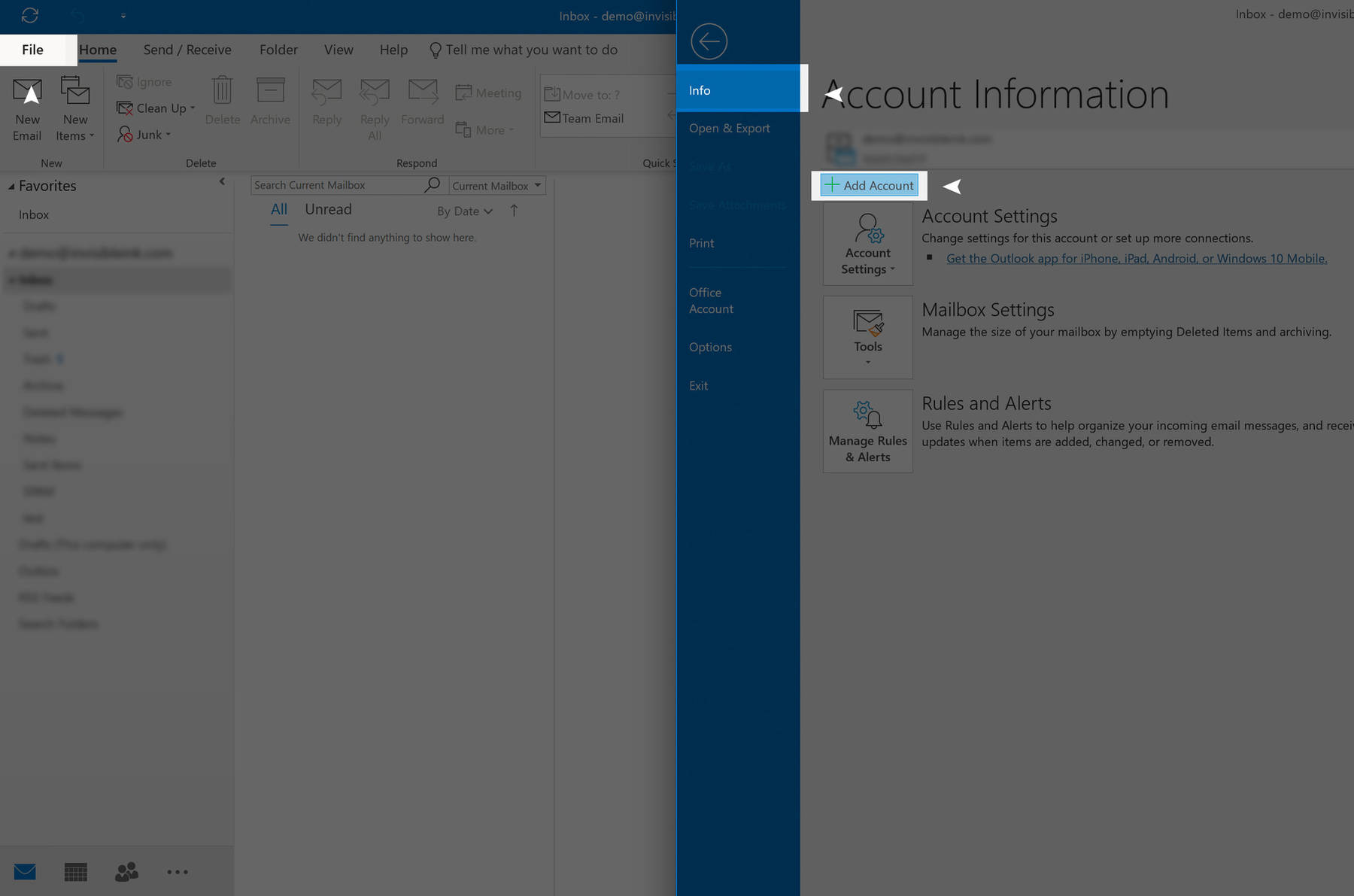Select Inbox under Favorites
Viewport: 1354px width, 896px height.
click(34, 214)
